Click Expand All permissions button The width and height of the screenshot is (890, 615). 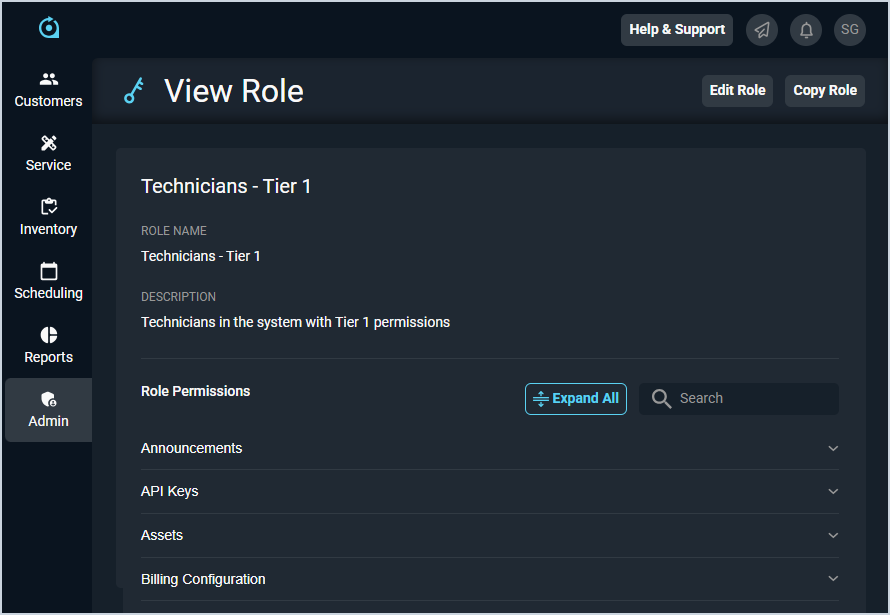pyautogui.click(x=576, y=399)
